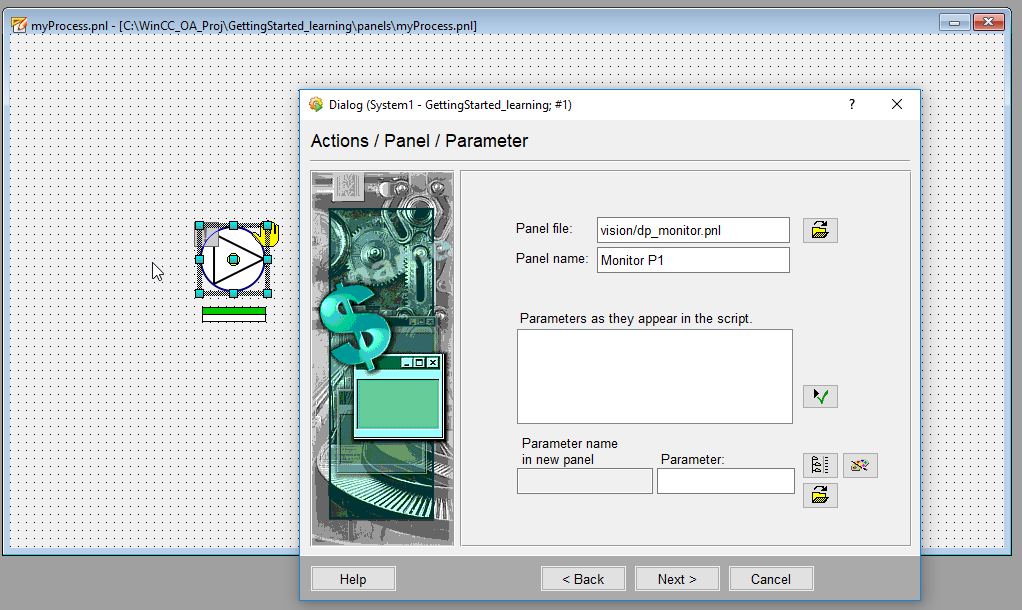This screenshot has height=610, width=1022.
Task: Focus the Panel file text field
Action: tap(693, 230)
